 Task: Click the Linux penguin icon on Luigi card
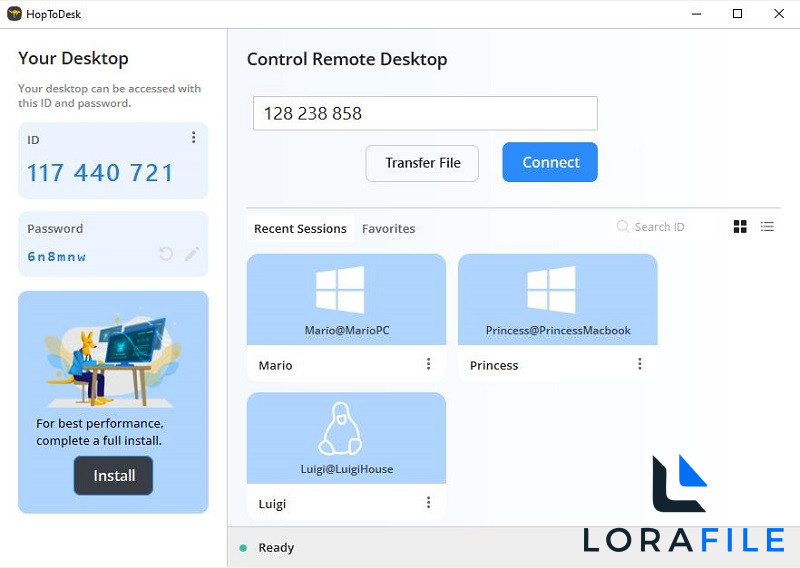point(340,429)
